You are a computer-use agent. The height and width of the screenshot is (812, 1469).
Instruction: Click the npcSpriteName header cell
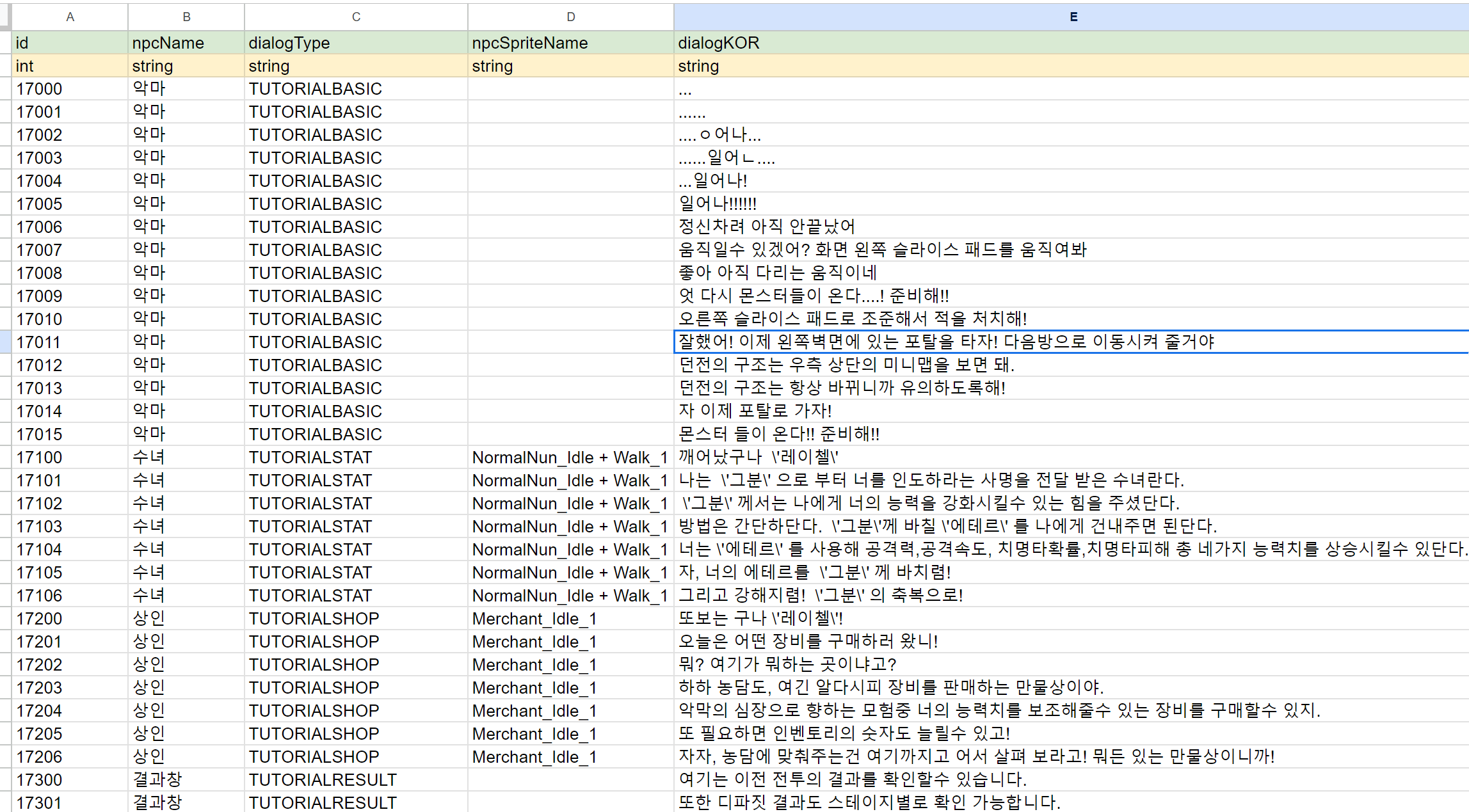pyautogui.click(x=530, y=43)
